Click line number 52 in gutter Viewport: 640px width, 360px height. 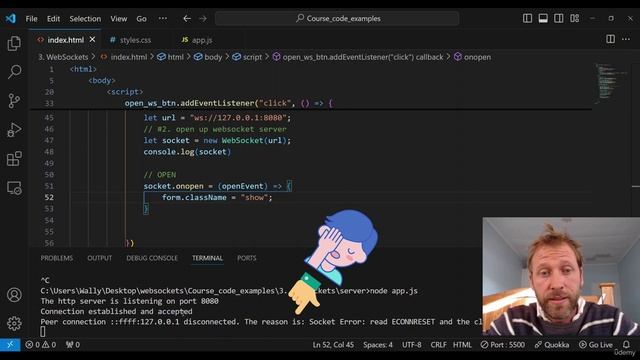49,198
